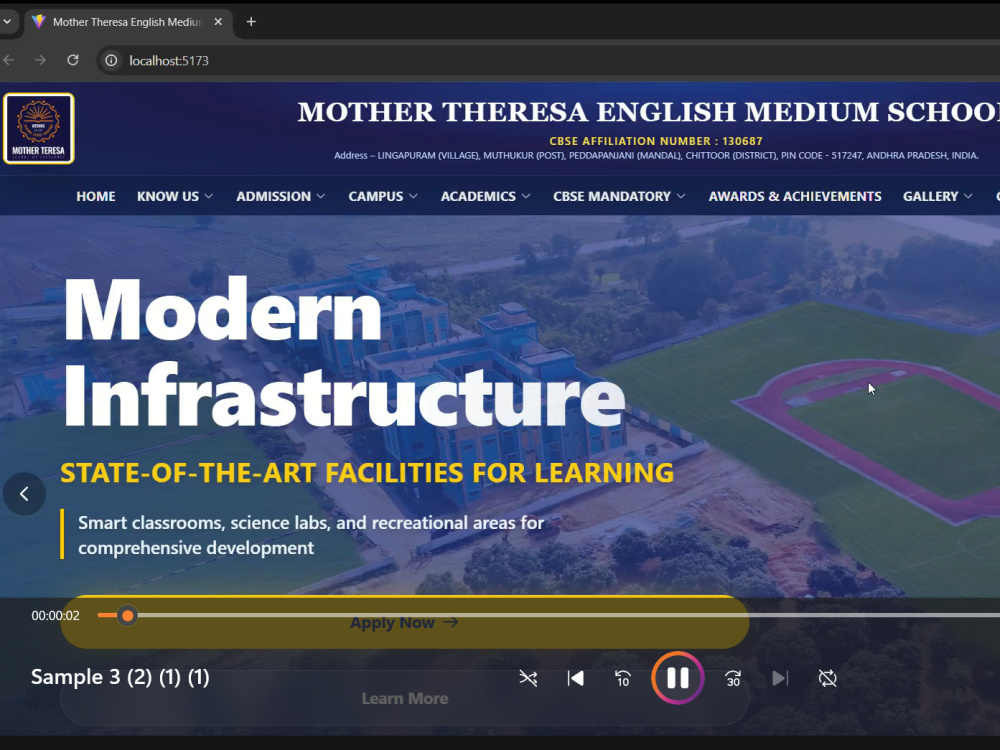
Task: Click the Mother Teresa school logo
Action: click(x=39, y=128)
